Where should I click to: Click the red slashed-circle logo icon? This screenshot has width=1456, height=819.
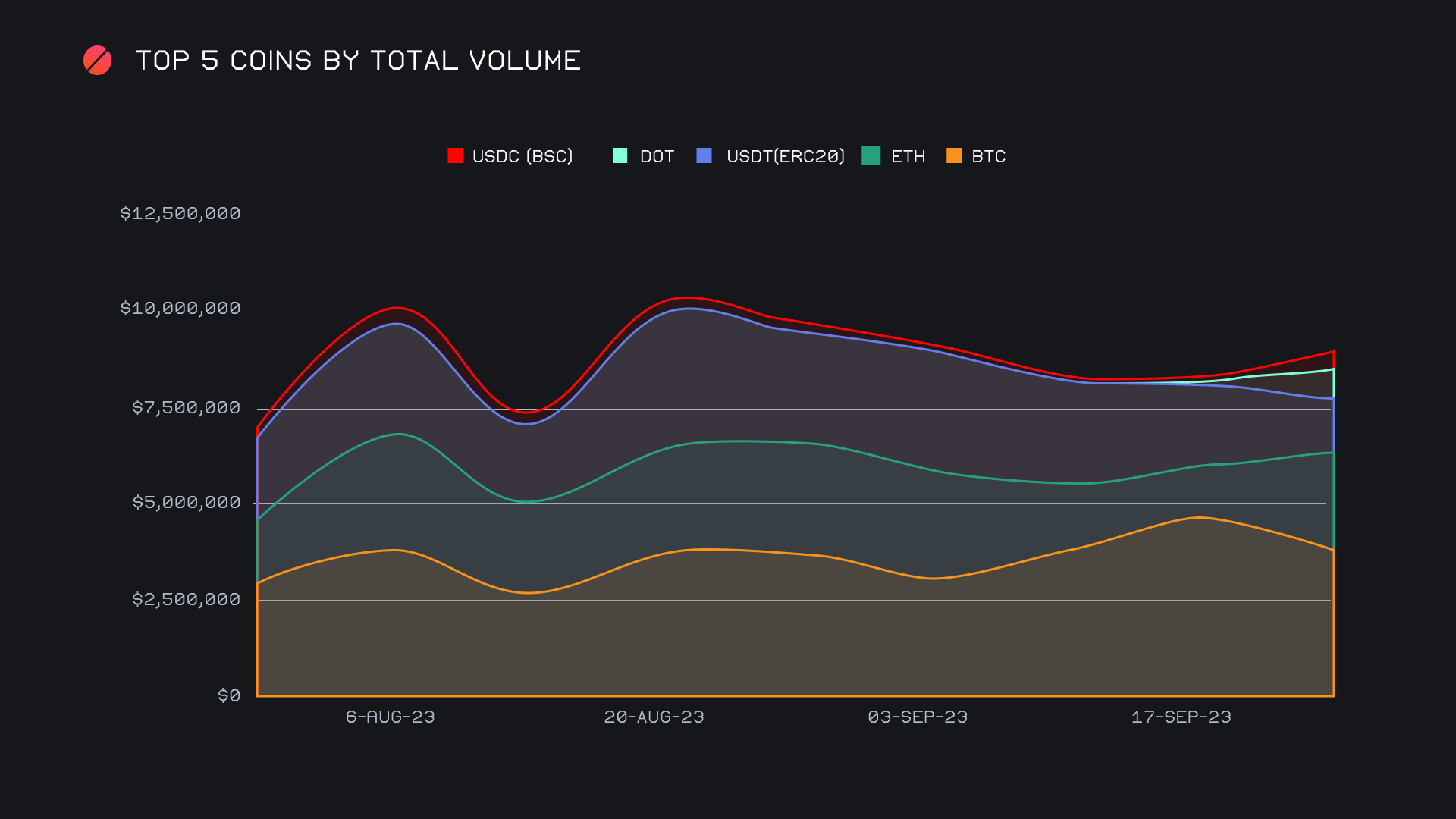coord(97,61)
